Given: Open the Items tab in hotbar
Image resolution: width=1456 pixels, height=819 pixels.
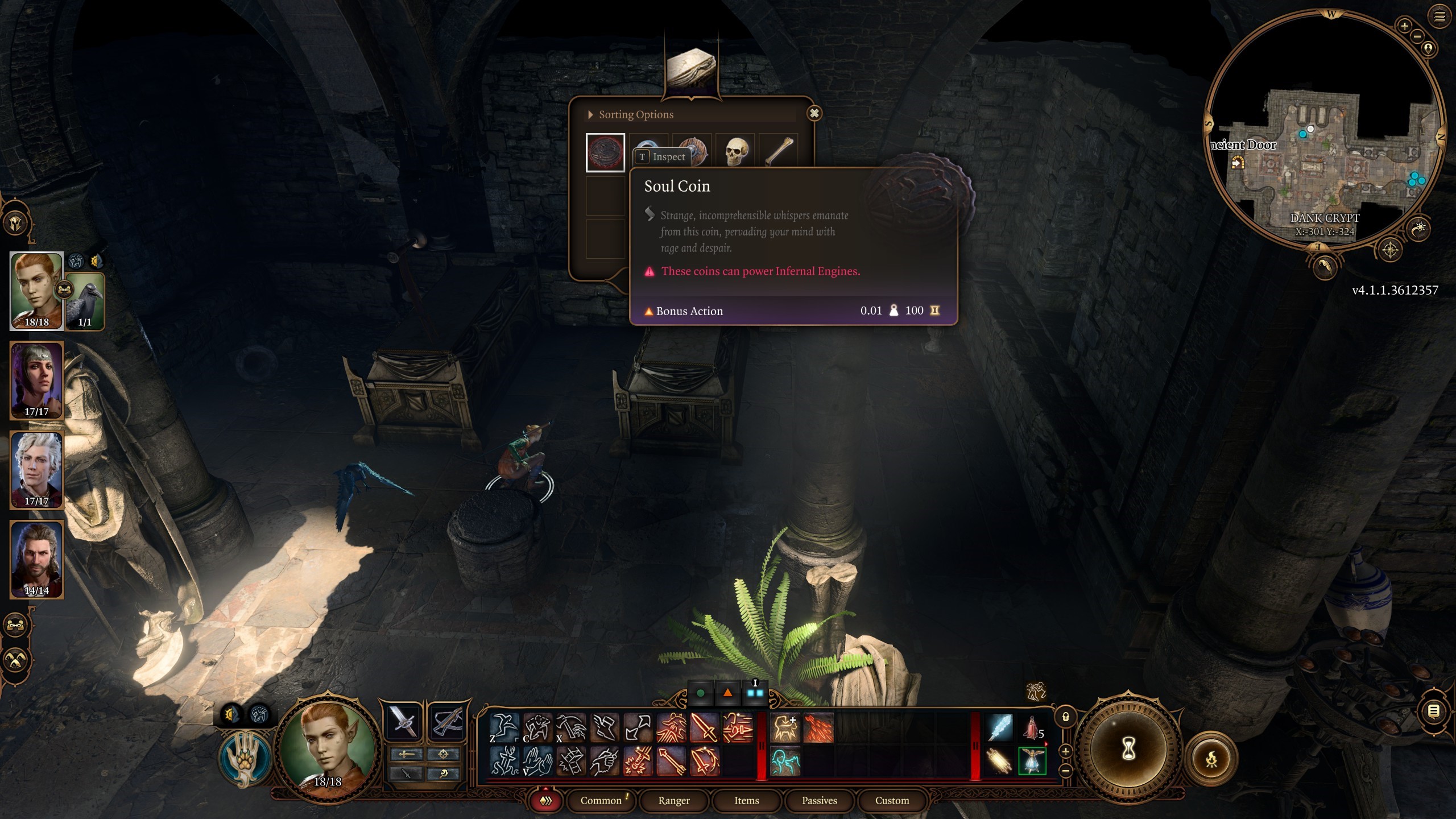Looking at the screenshot, I should [x=746, y=800].
